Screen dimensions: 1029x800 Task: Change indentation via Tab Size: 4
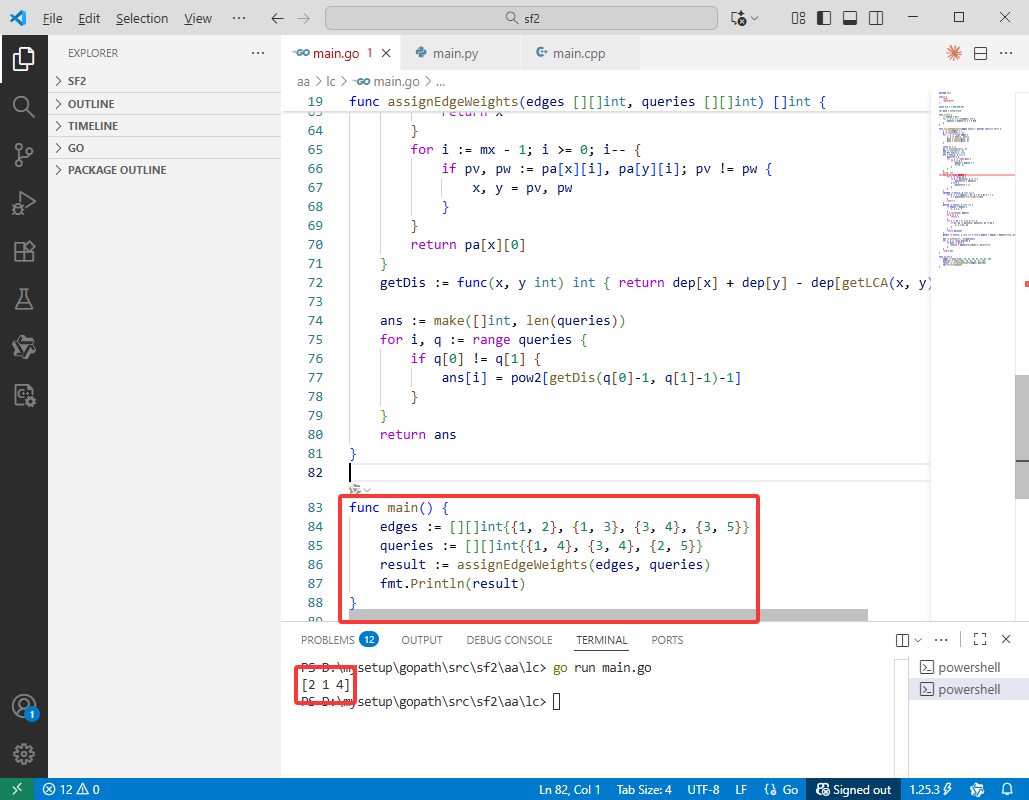(x=644, y=789)
